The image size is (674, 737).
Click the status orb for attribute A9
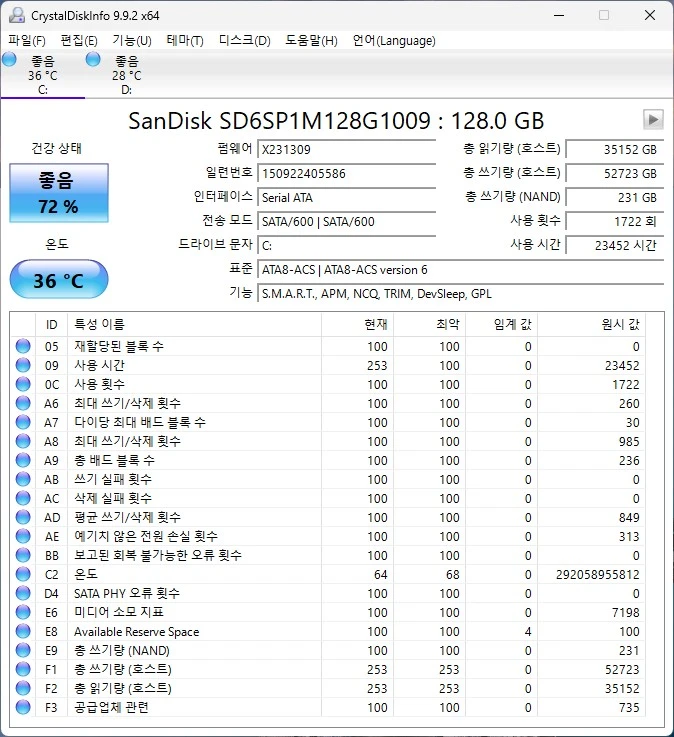coord(23,460)
